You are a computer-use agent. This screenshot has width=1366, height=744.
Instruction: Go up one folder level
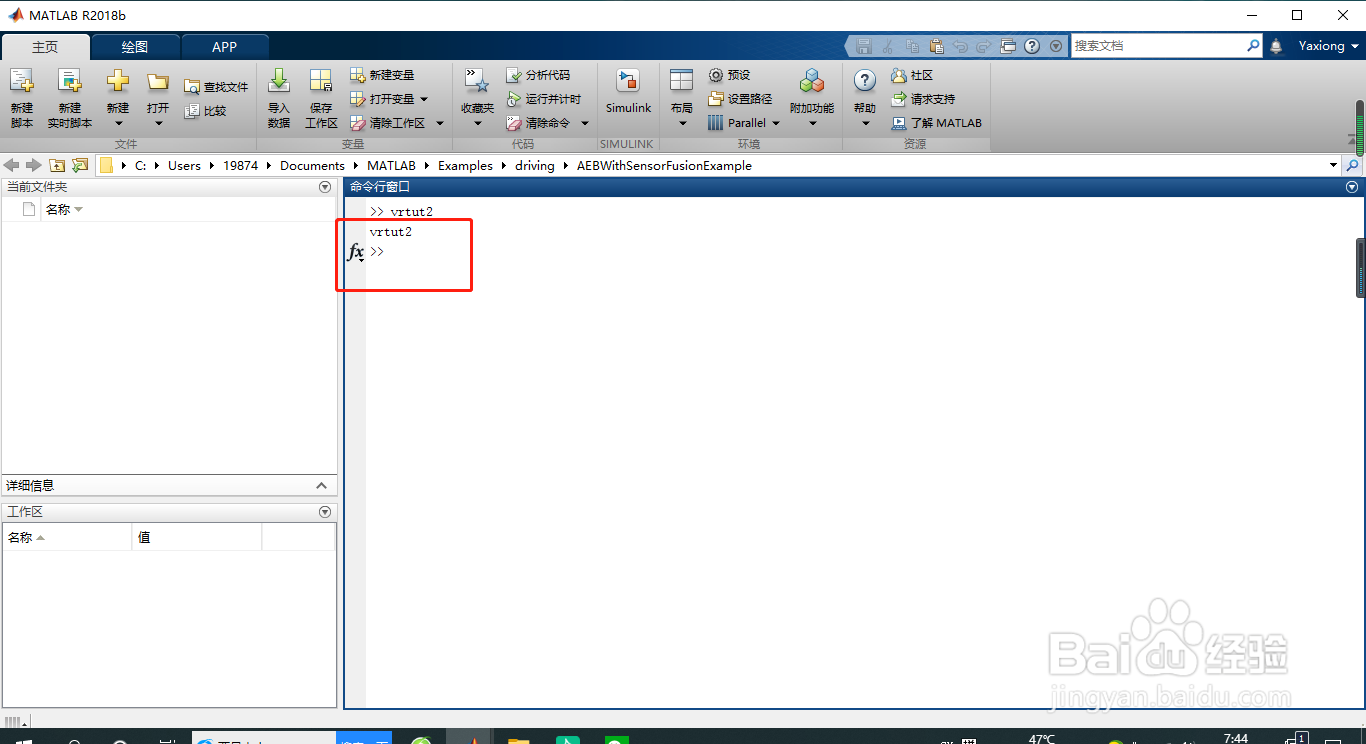click(x=57, y=165)
